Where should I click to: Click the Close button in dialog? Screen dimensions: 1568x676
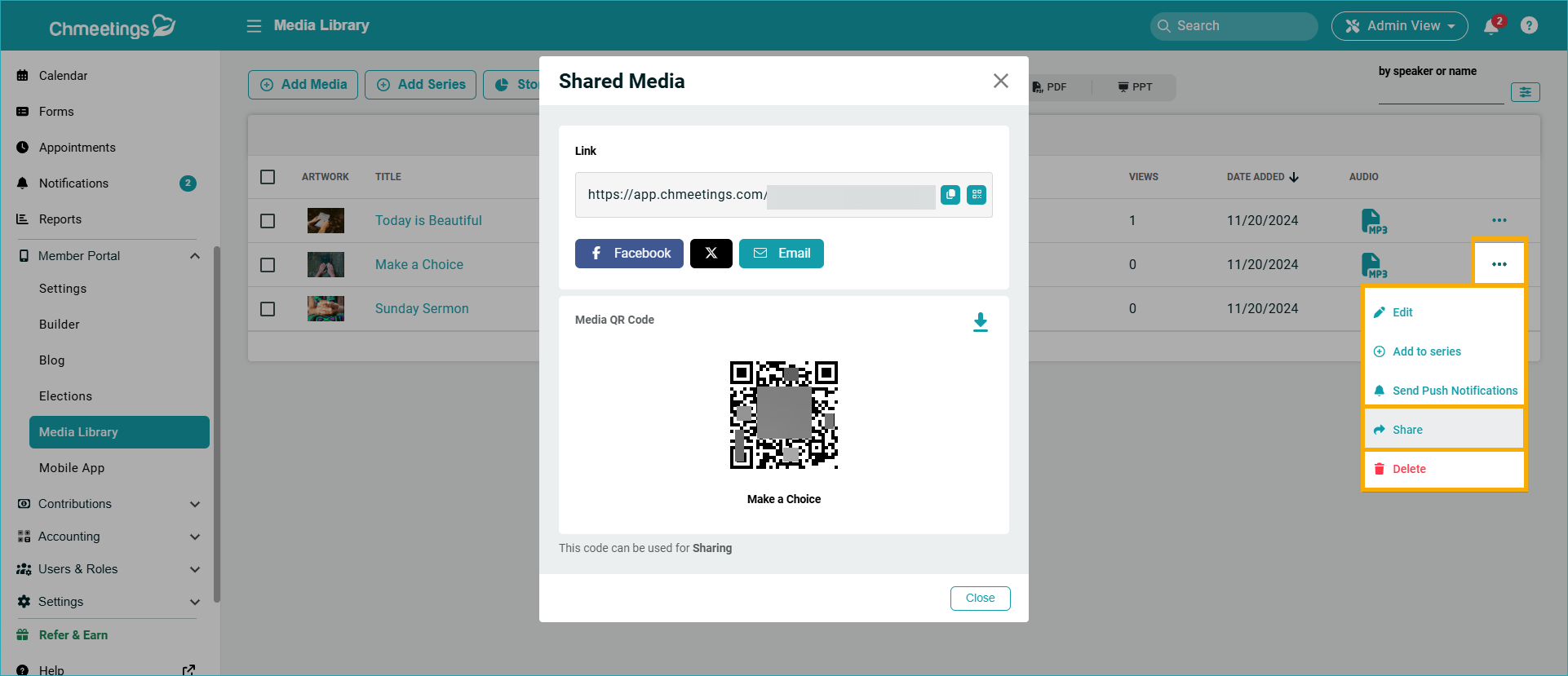[x=981, y=598]
